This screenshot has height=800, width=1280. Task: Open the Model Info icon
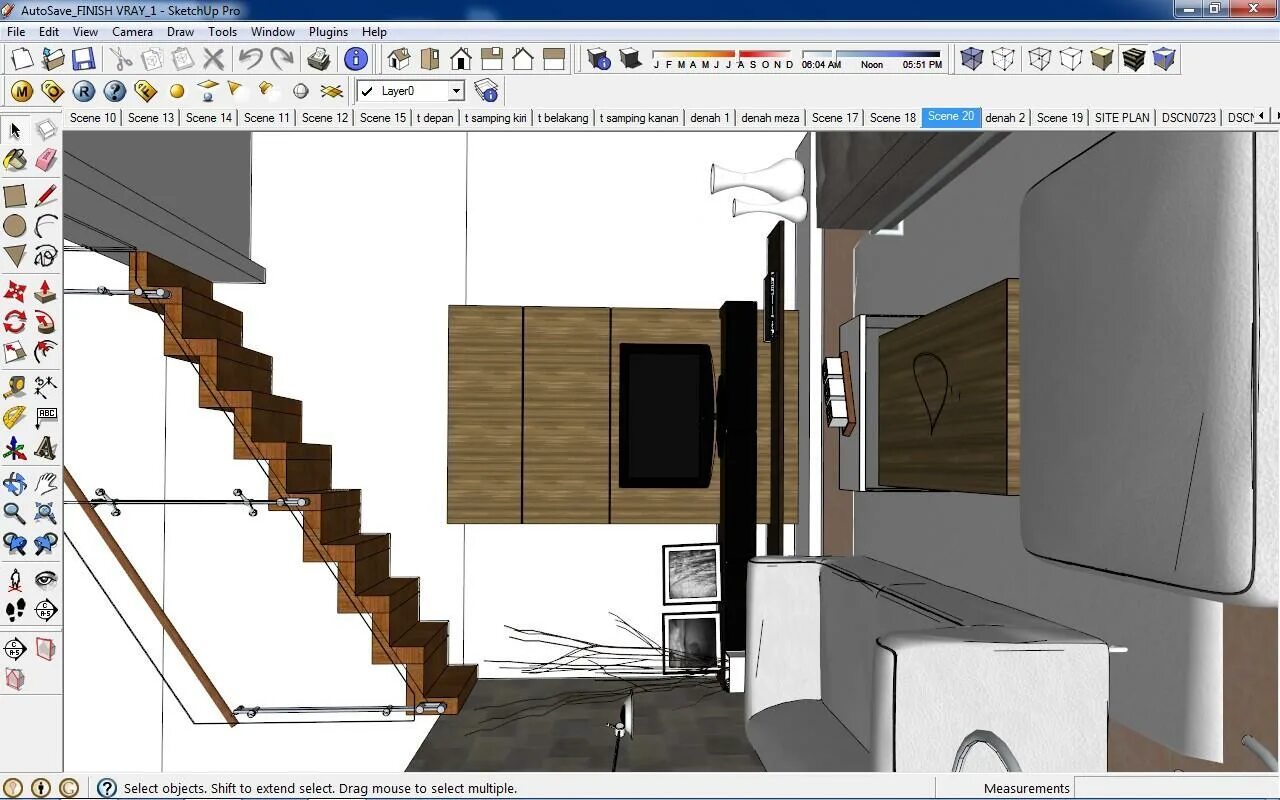tap(356, 59)
